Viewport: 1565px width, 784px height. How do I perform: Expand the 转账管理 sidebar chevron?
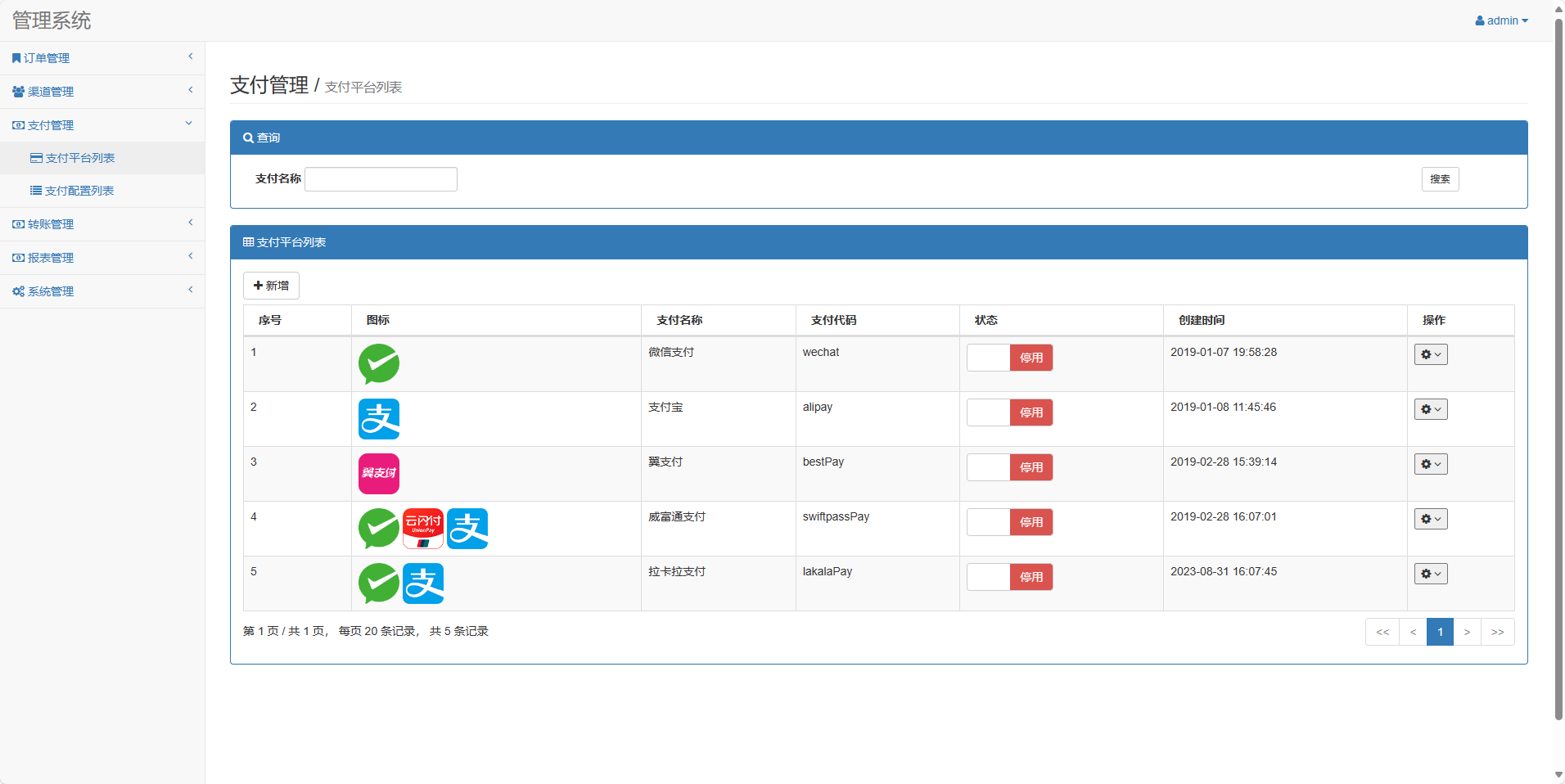point(191,223)
